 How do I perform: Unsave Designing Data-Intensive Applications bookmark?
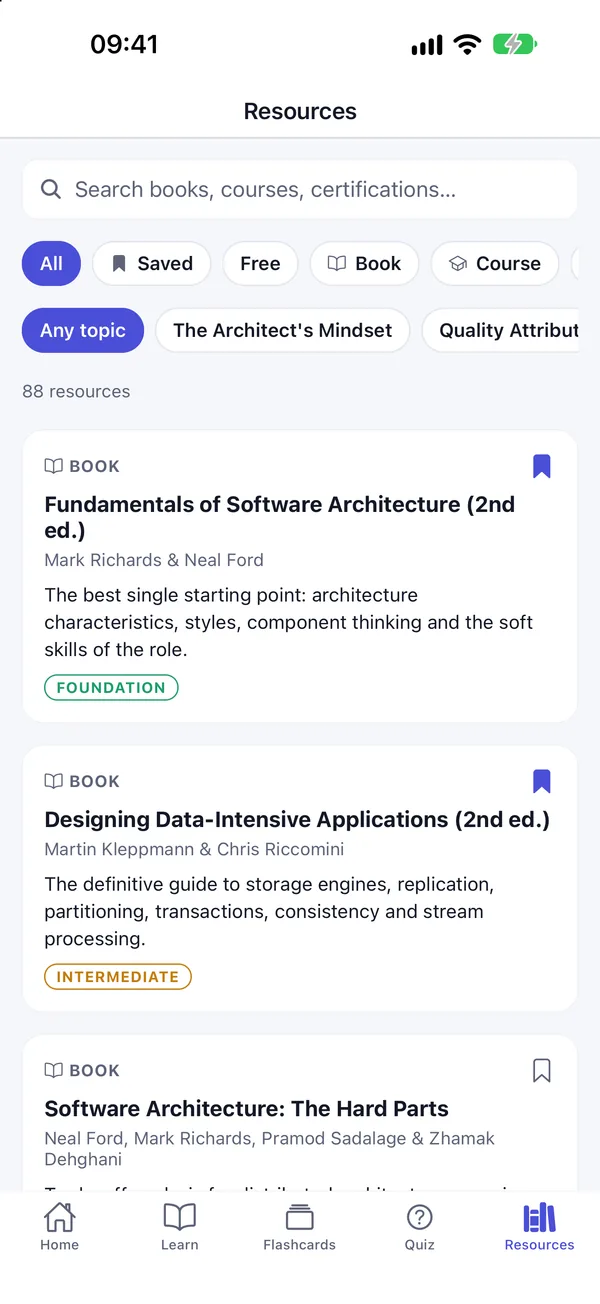(541, 781)
